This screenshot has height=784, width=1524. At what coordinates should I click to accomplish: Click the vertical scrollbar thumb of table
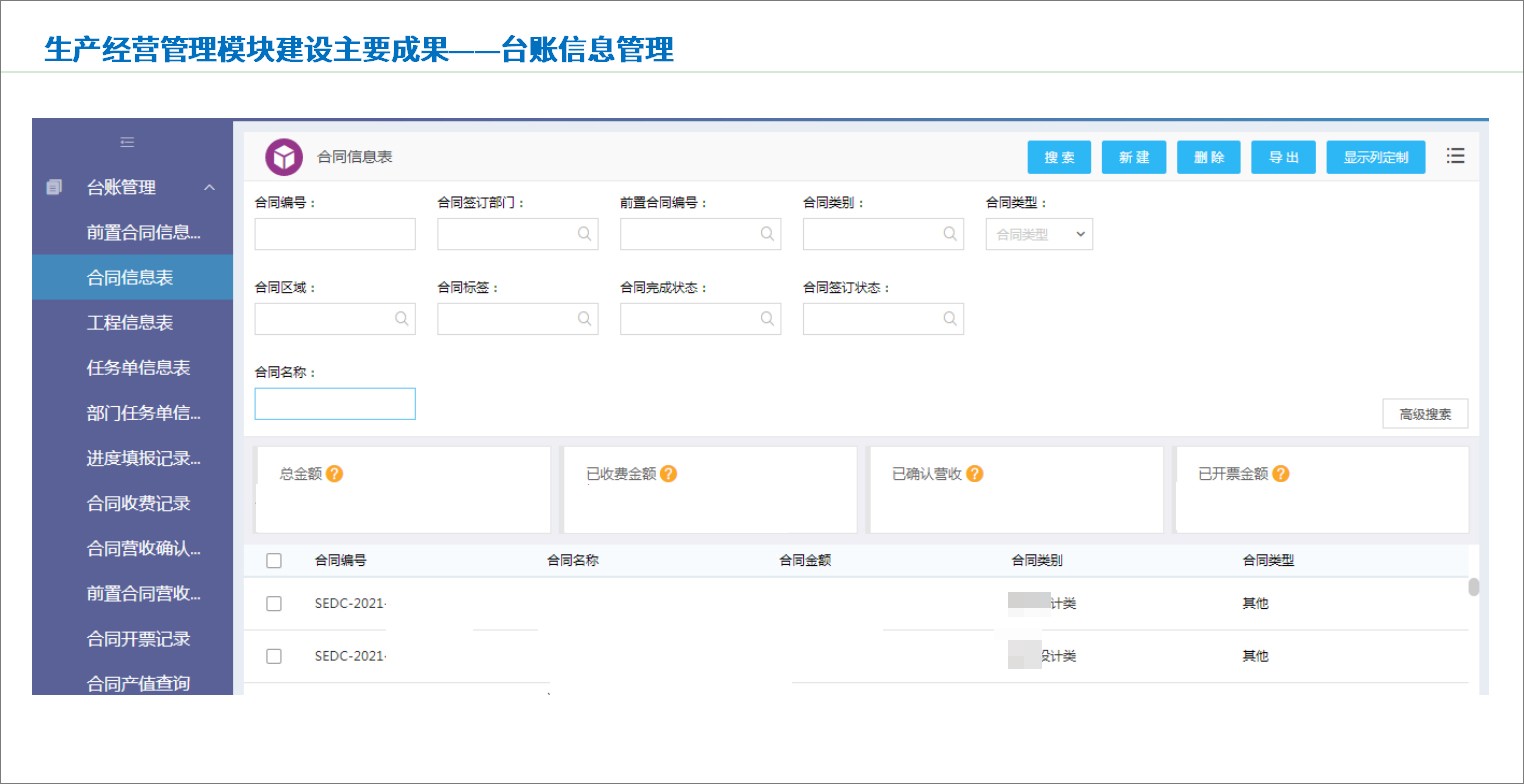[1473, 587]
